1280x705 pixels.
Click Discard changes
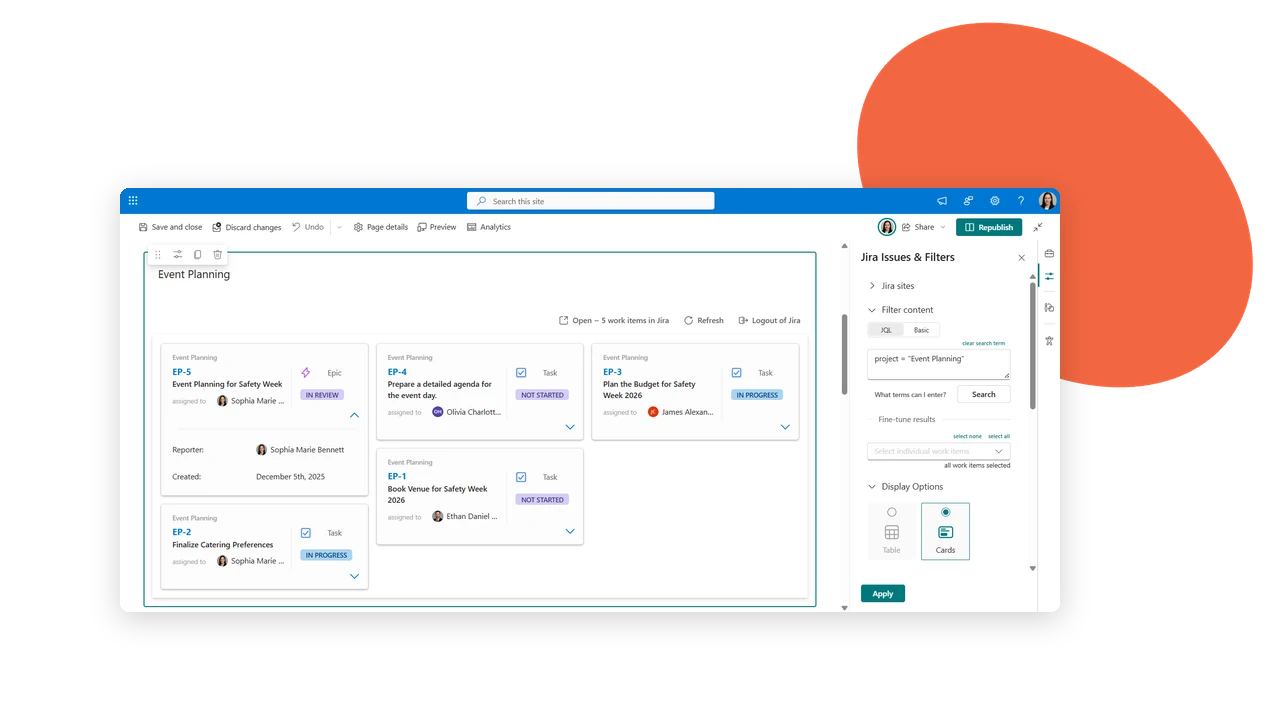click(x=247, y=227)
